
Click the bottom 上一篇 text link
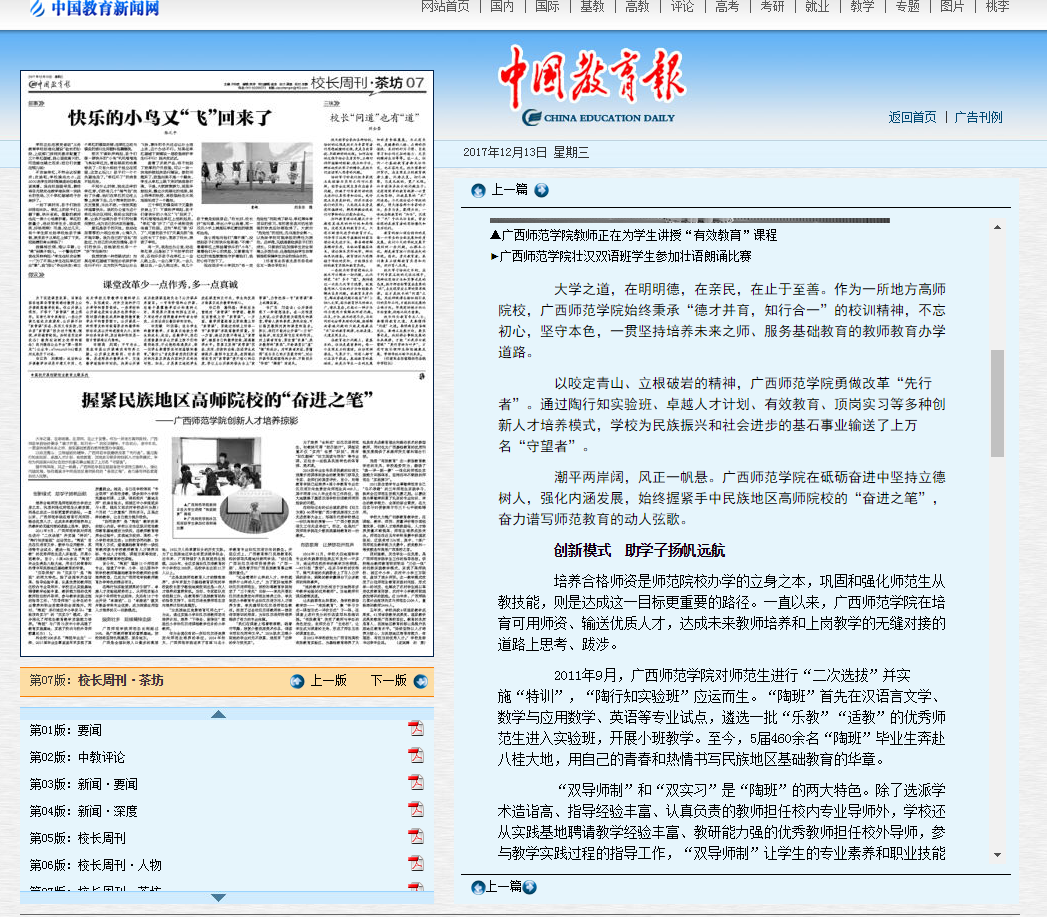click(x=503, y=887)
